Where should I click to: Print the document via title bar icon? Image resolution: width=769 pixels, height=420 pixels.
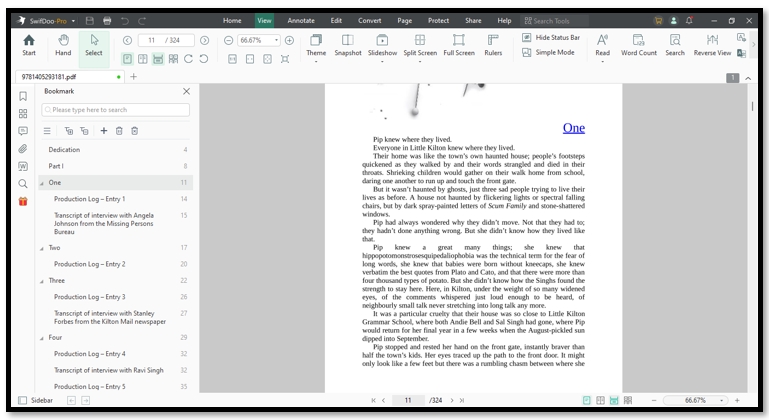(107, 21)
